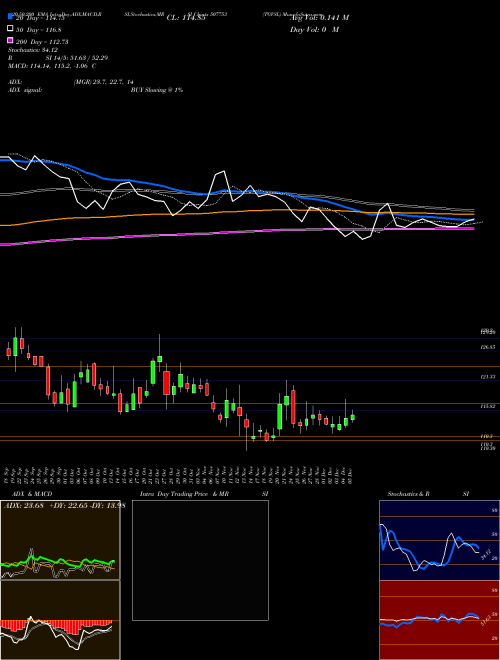Click the 'Stochastics: 34.12' reading
The image size is (500, 660).
(33, 50)
